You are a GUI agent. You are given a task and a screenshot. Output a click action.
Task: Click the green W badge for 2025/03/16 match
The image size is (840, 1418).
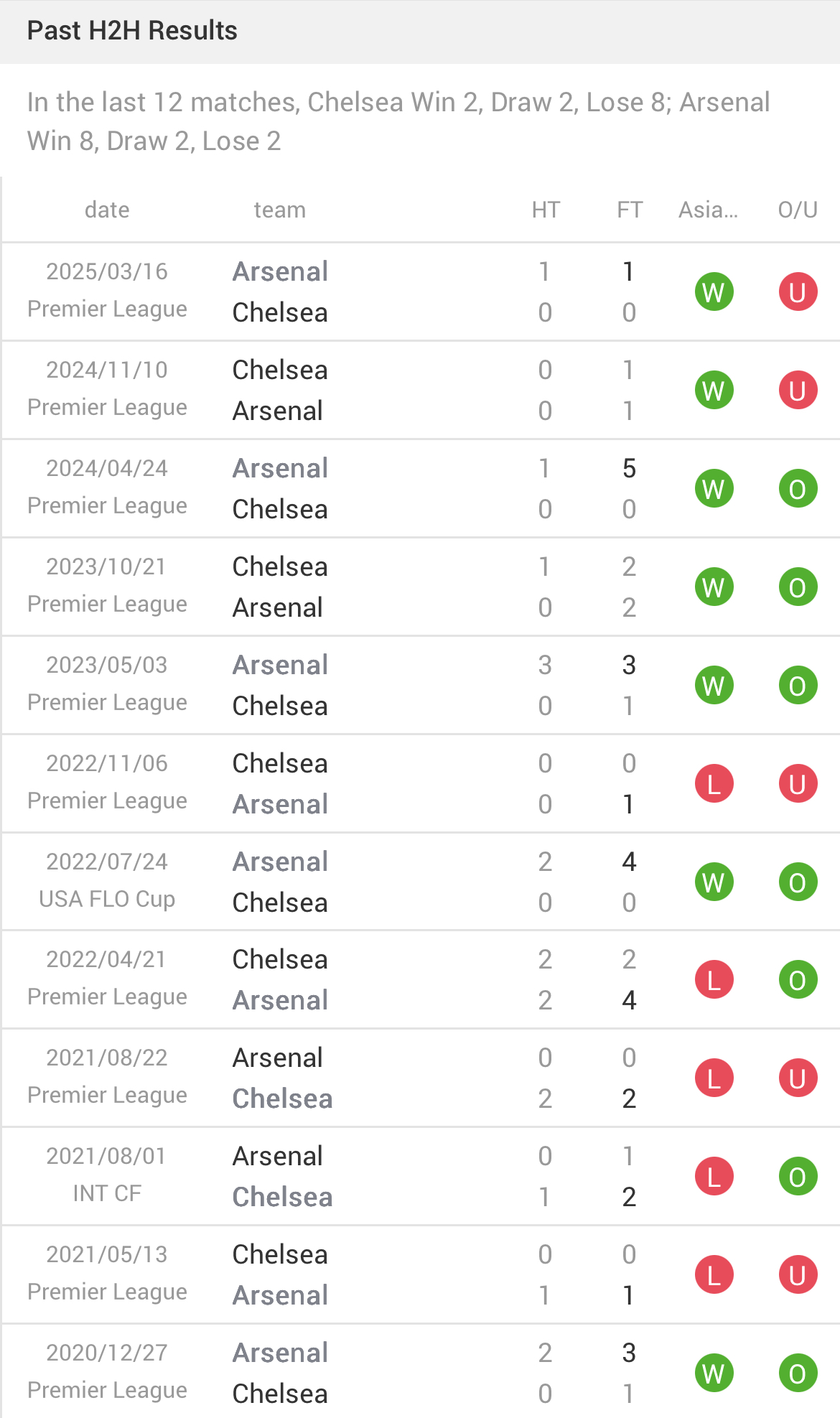[714, 292]
